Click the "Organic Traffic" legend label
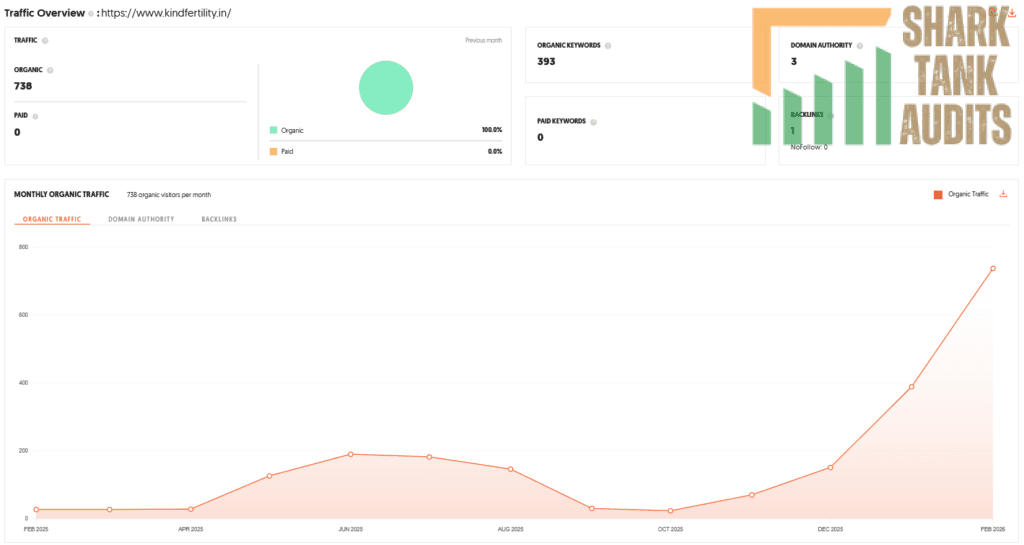Viewport: 1024px width, 545px height. click(968, 194)
